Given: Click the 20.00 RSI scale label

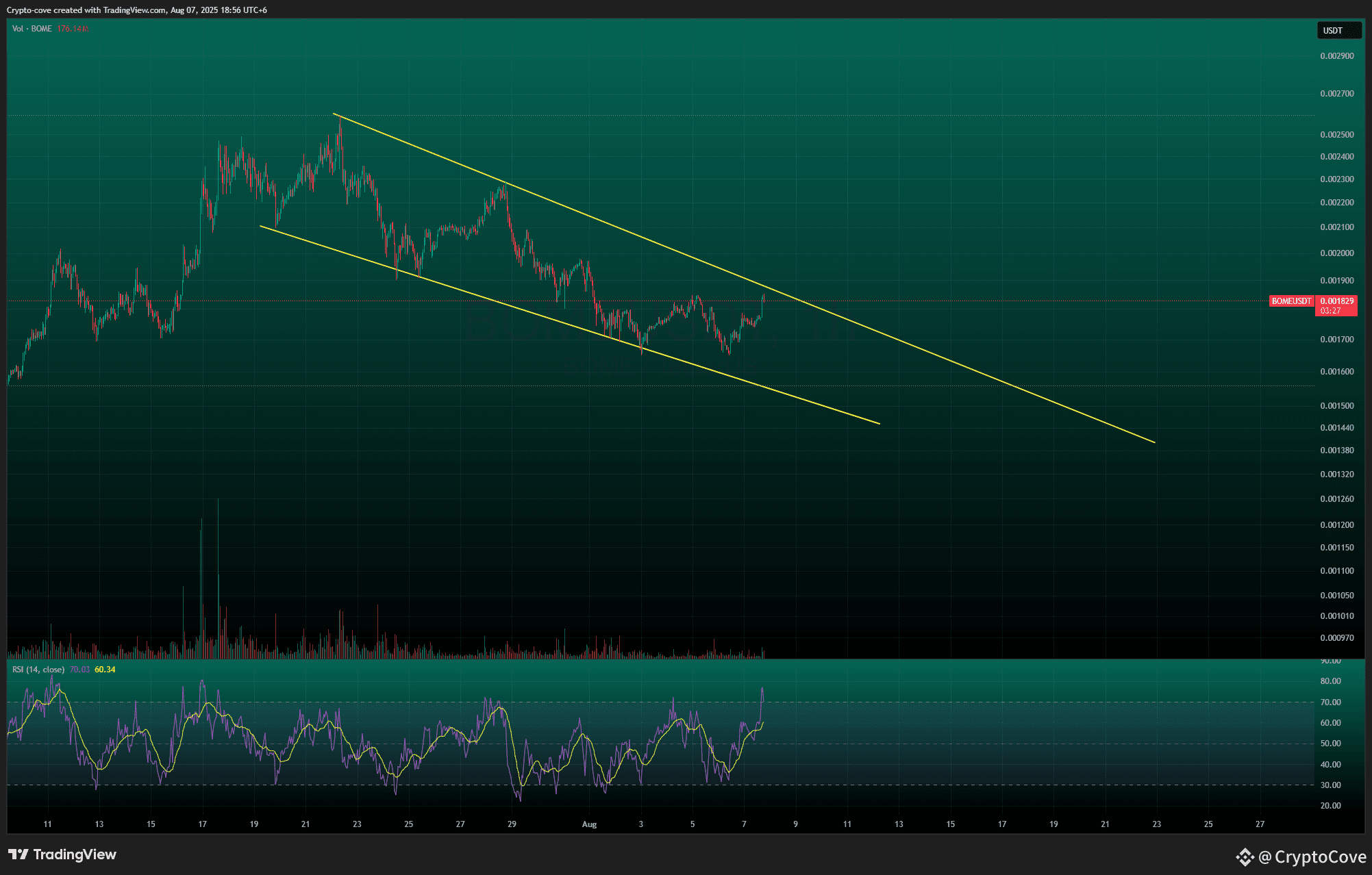Looking at the screenshot, I should 1330,806.
